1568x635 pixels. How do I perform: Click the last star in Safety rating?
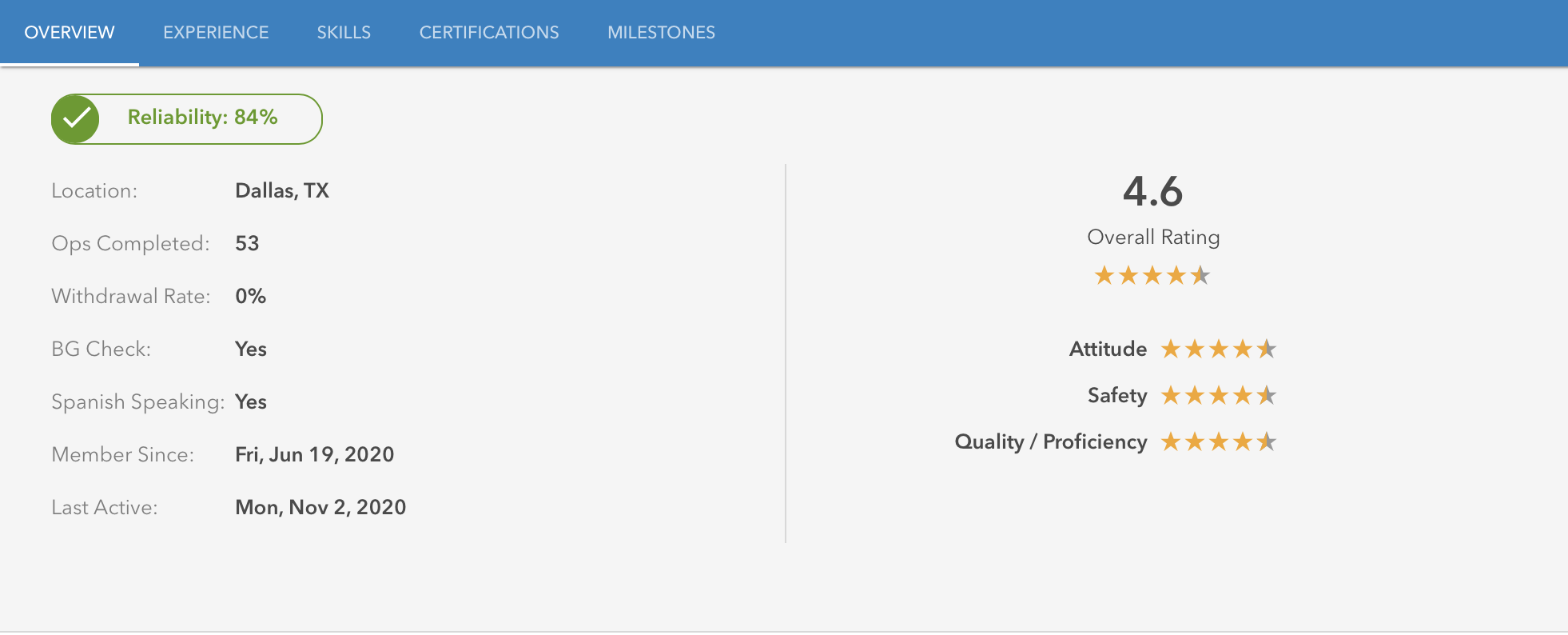pos(1266,396)
